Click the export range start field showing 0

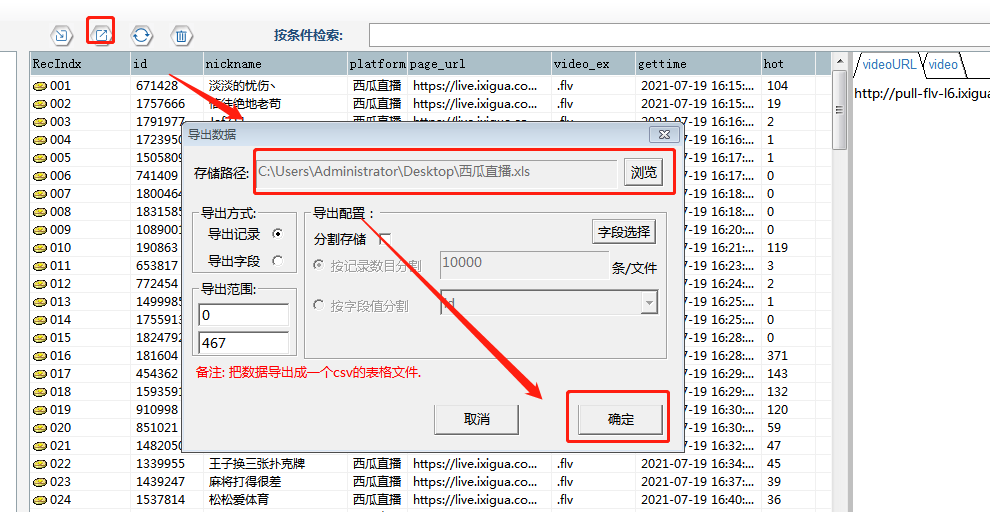(x=244, y=315)
